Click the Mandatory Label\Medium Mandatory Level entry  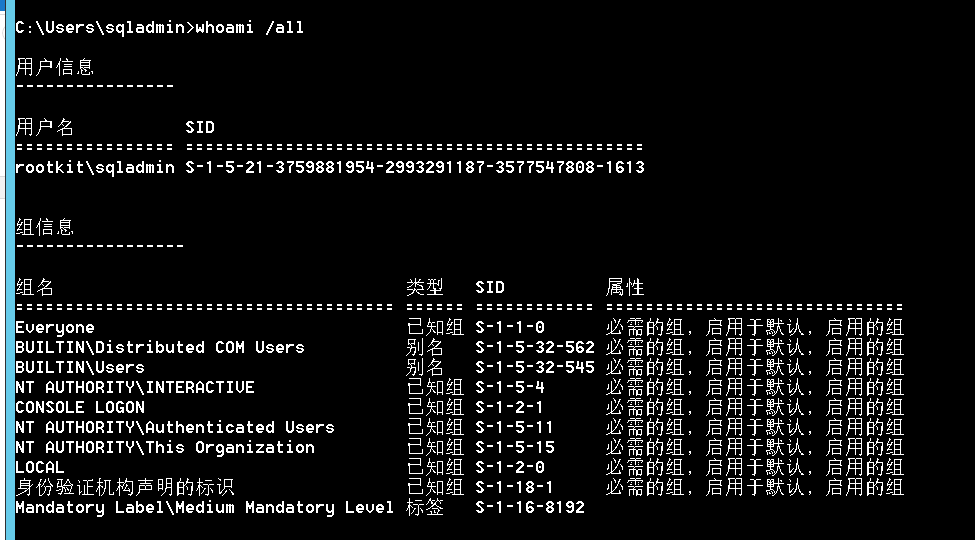click(x=205, y=507)
